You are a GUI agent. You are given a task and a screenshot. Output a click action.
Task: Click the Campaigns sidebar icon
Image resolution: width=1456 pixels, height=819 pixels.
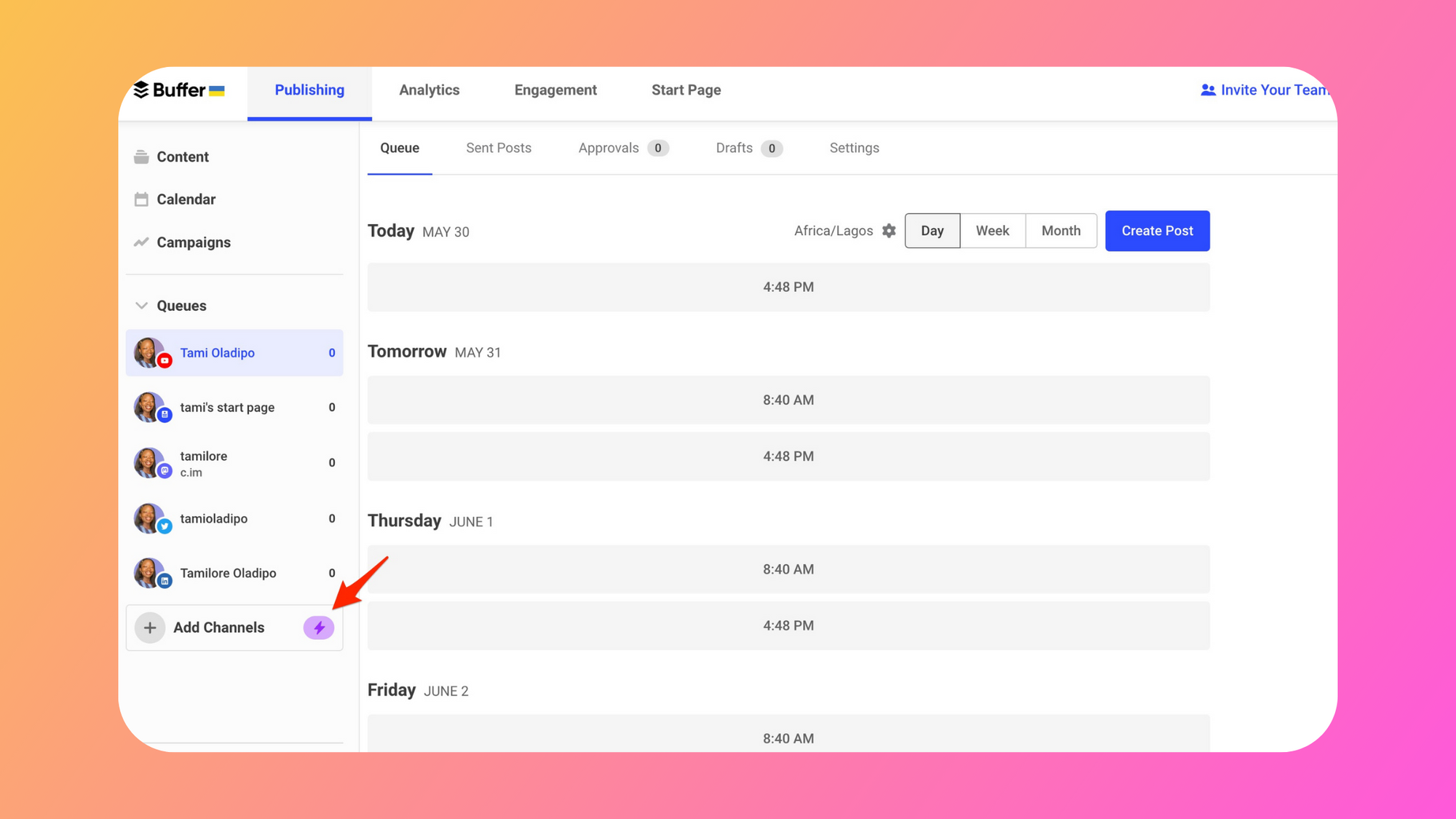point(141,241)
